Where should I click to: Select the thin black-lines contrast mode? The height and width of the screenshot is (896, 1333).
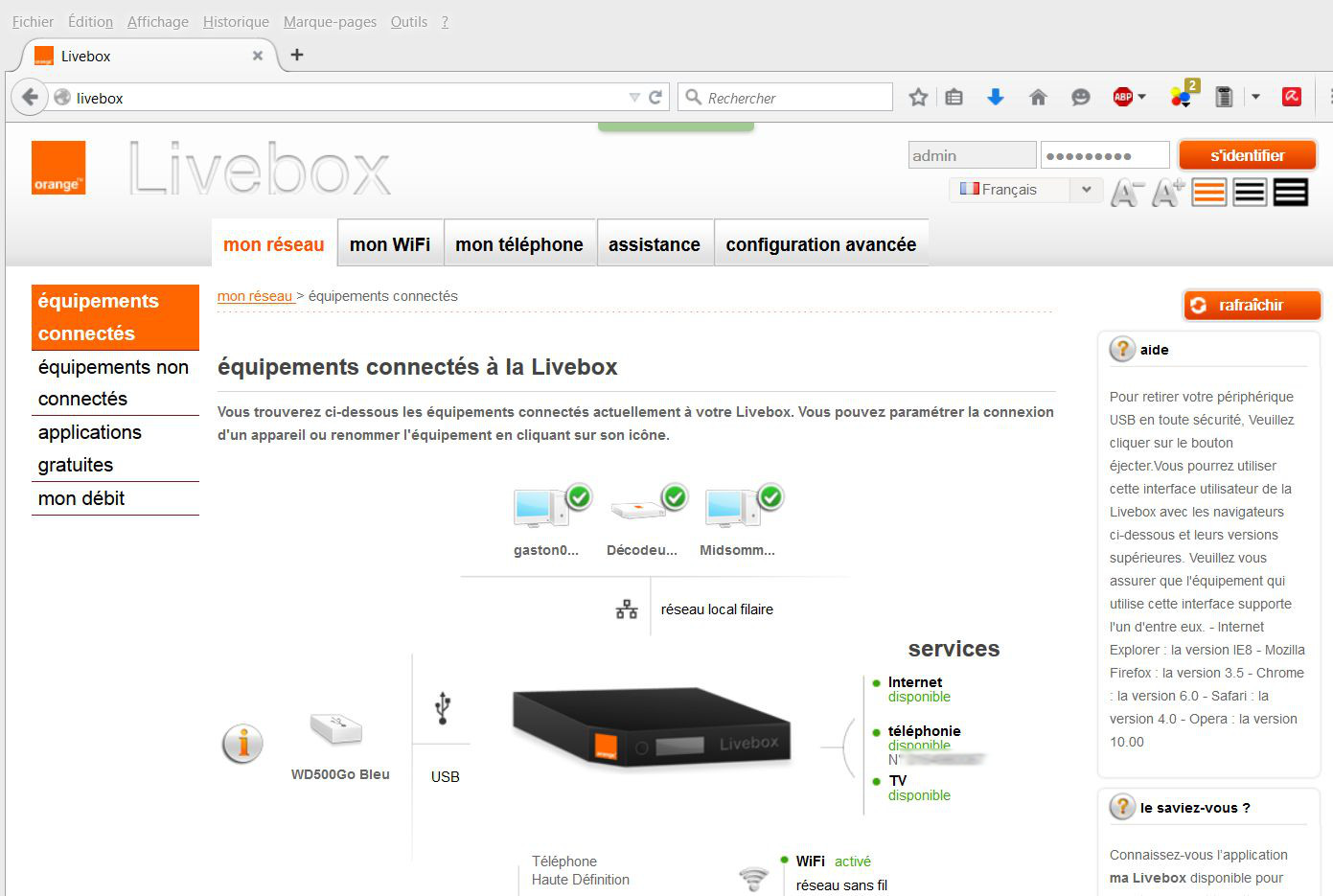[x=1250, y=193]
